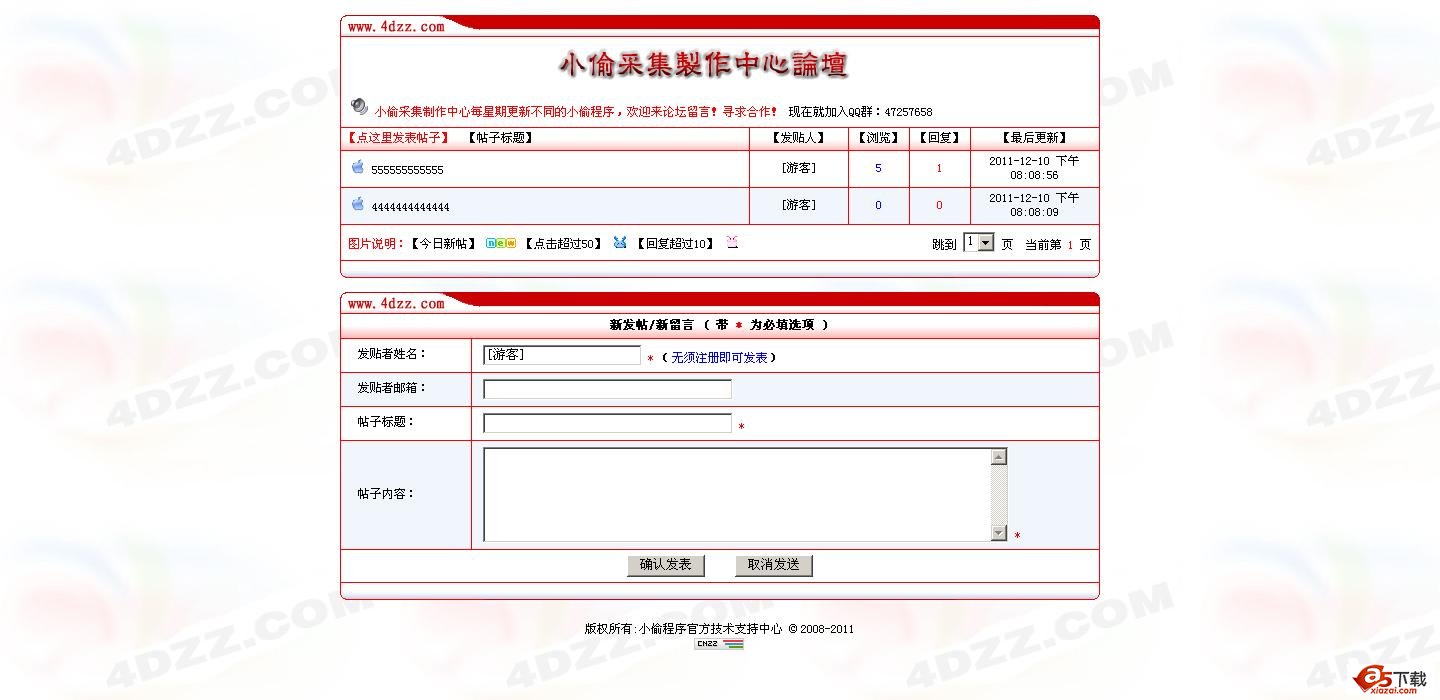Click the reply count 1 in first row
This screenshot has height=700, width=1440.
[939, 168]
